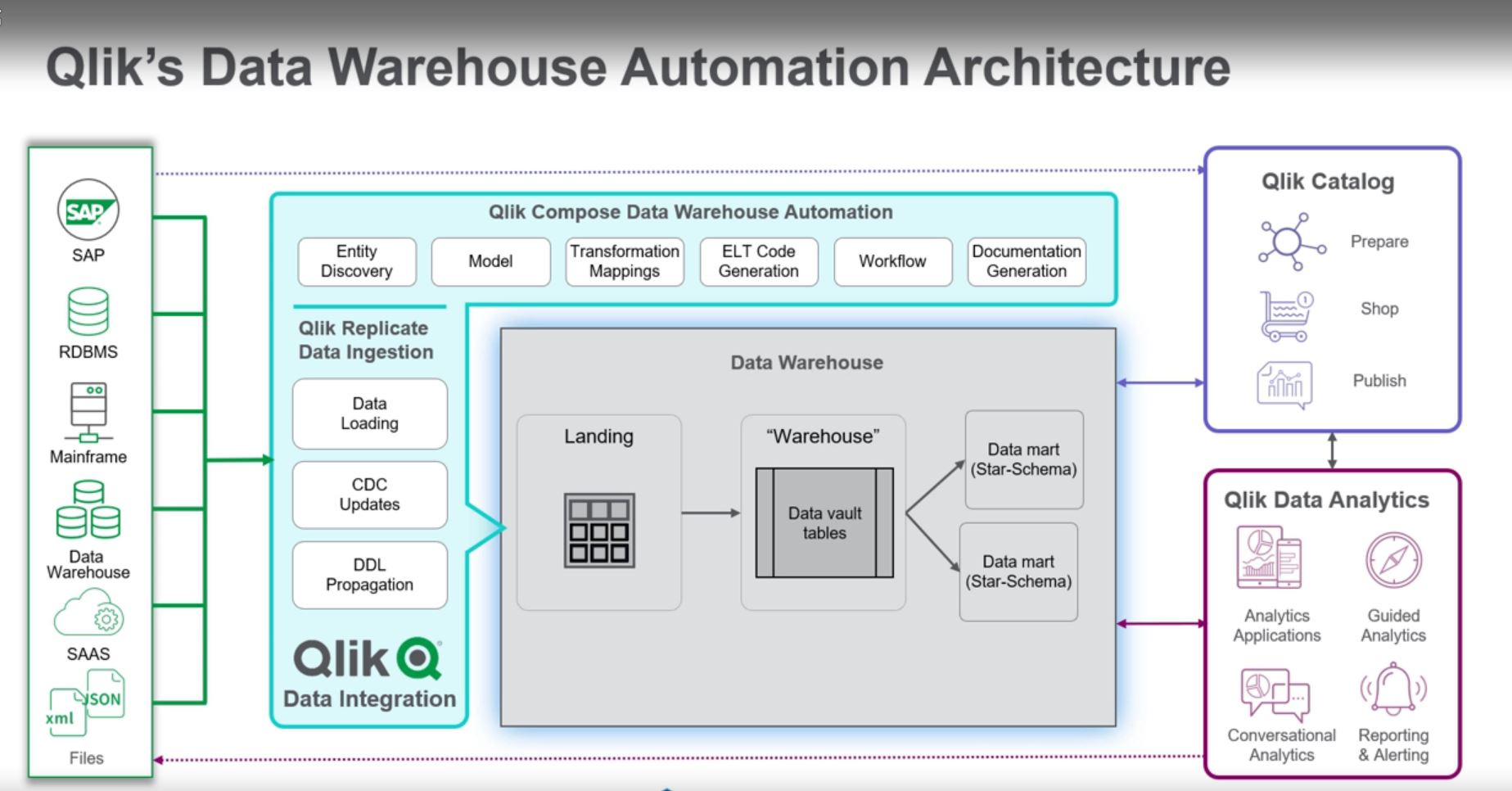This screenshot has height=791, width=1512.
Task: Click the Shop cart icon
Action: click(x=1287, y=316)
